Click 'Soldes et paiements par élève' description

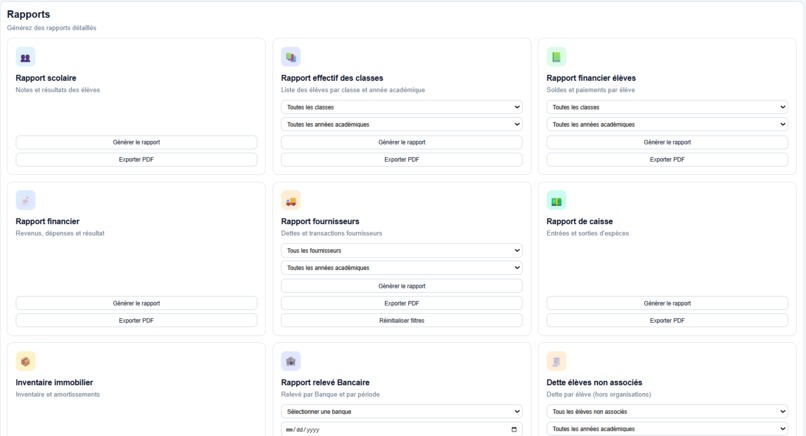coord(591,90)
